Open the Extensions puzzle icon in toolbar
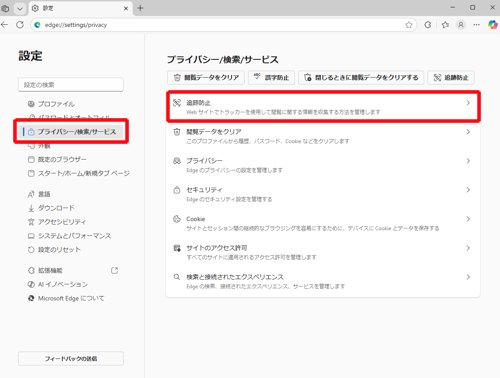Image resolution: width=500 pixels, height=378 pixels. pos(428,25)
